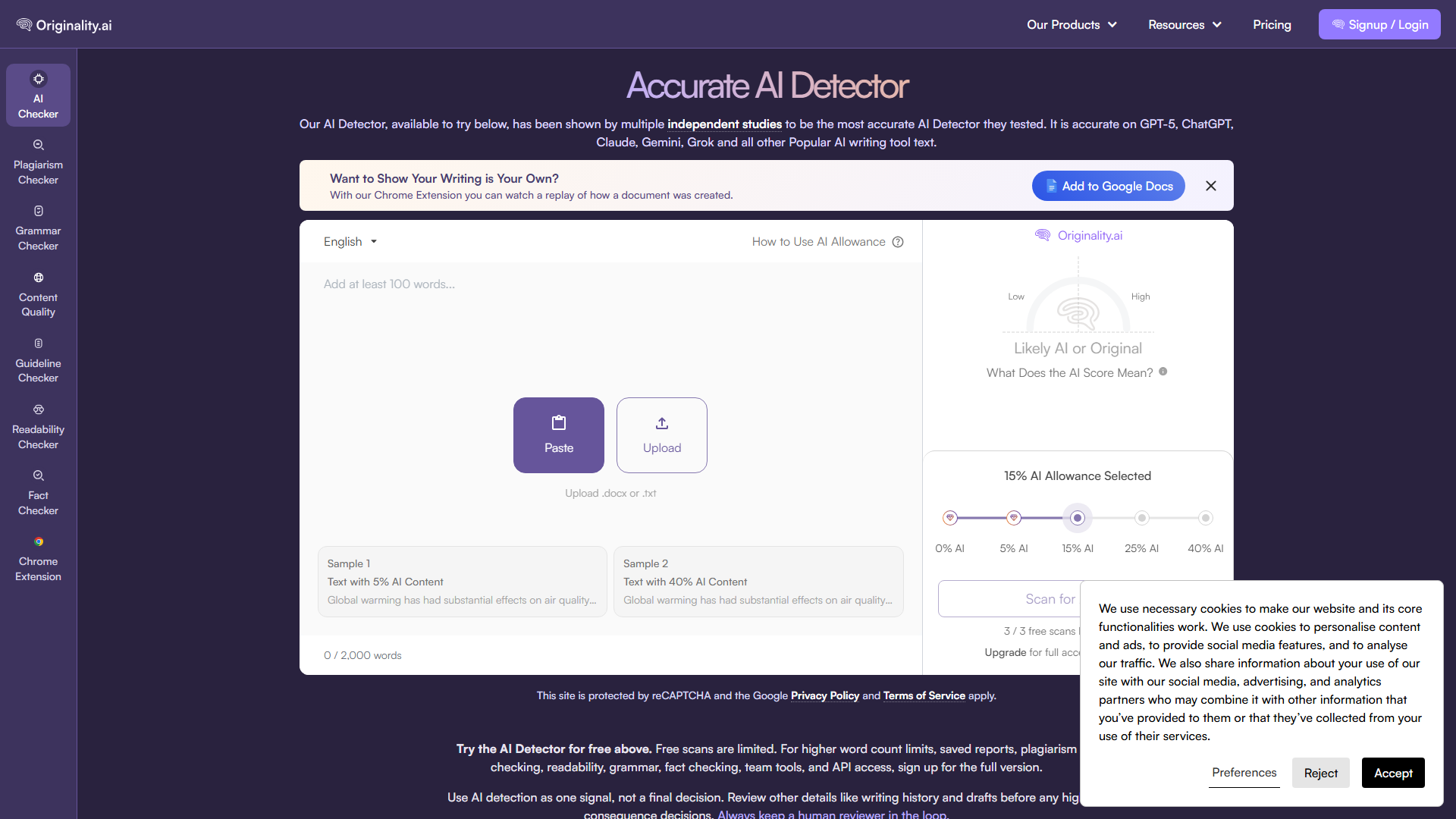
Task: Click the help icon beside How to Use AI Allowance
Action: (x=898, y=242)
